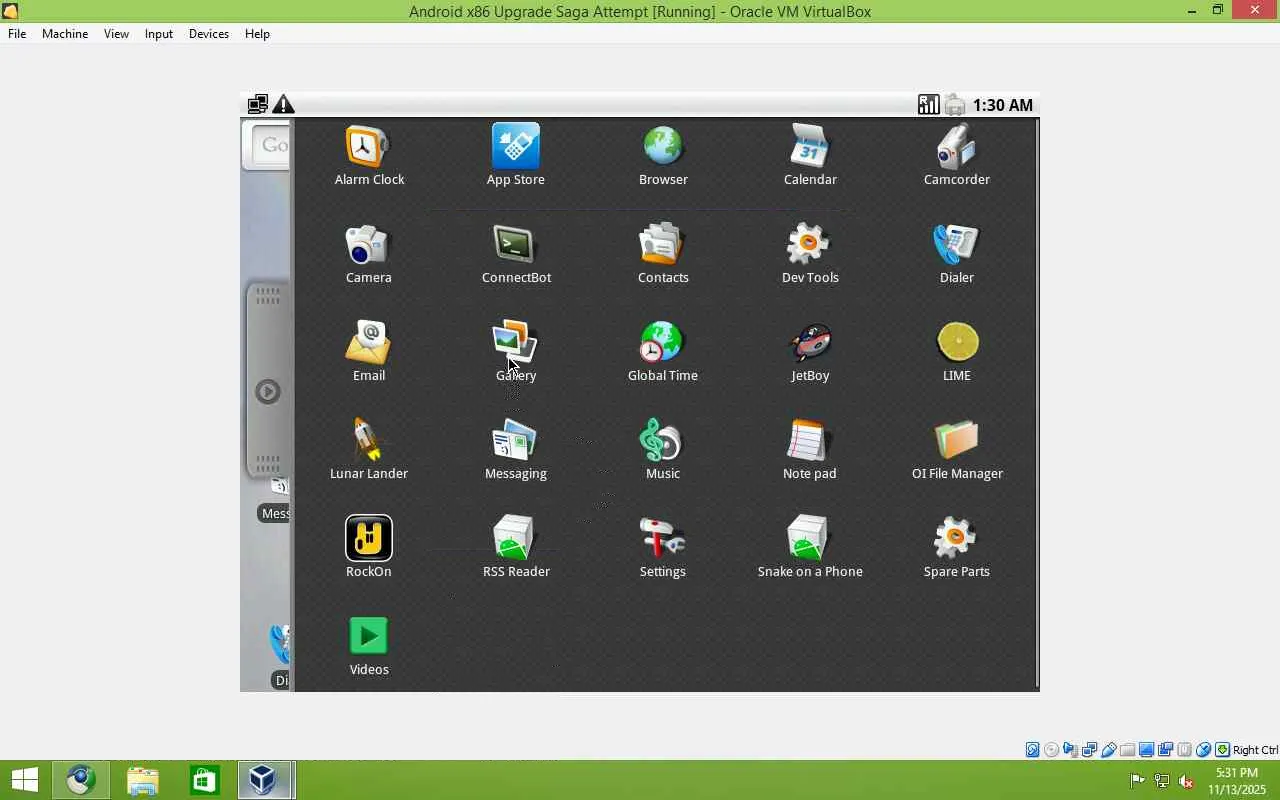Click the muted speaker icon in system tray
The width and height of the screenshot is (1280, 800).
1186,781
